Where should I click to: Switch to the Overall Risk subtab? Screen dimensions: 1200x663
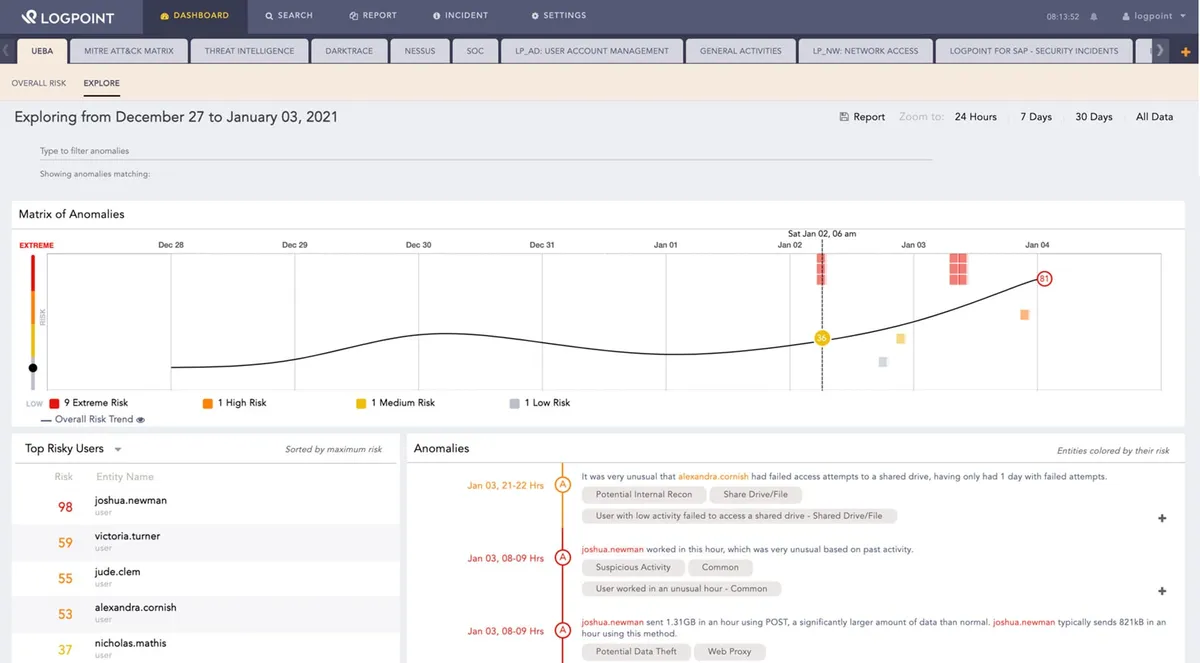[x=39, y=84]
